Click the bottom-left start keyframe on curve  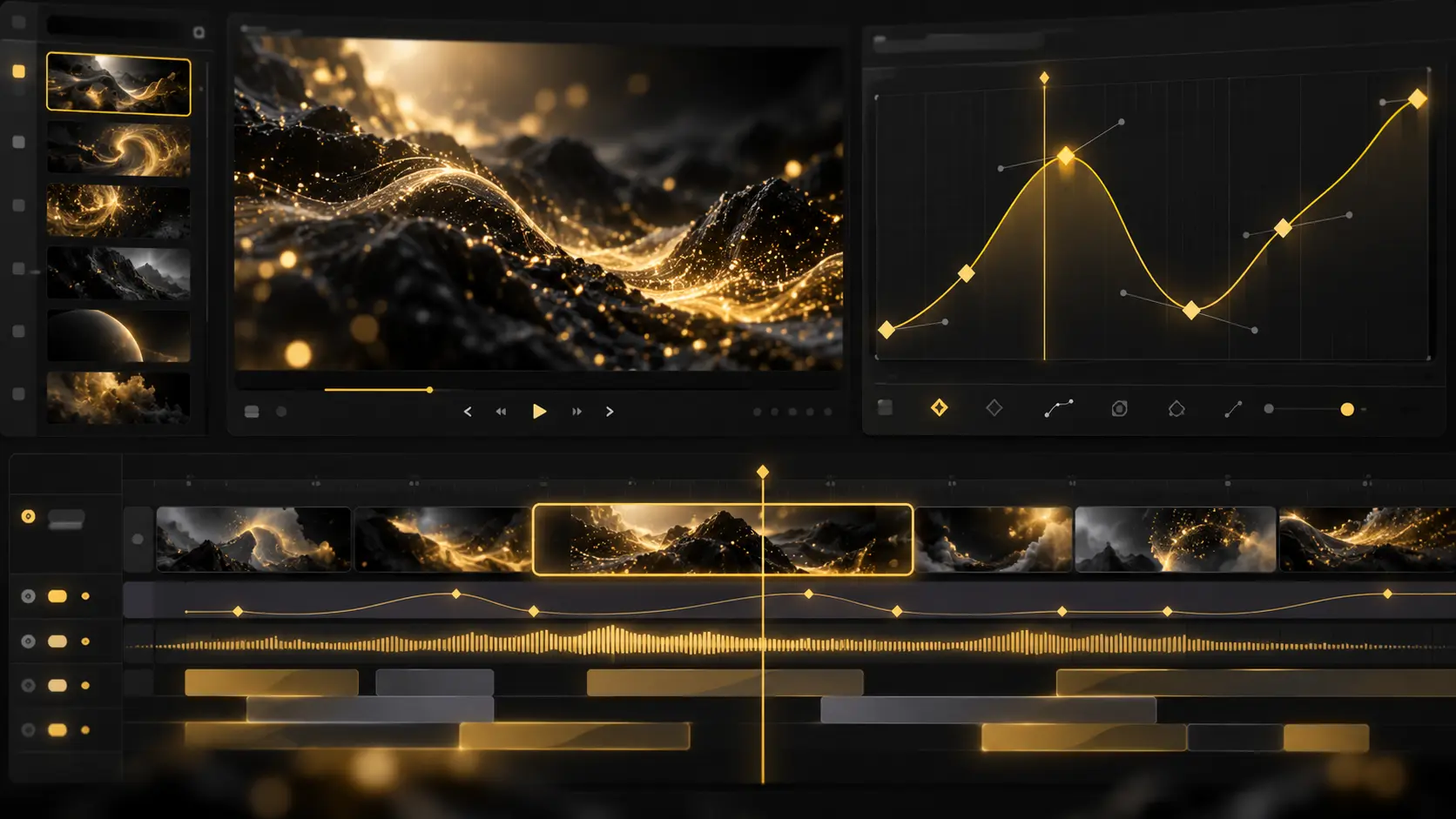tap(886, 330)
